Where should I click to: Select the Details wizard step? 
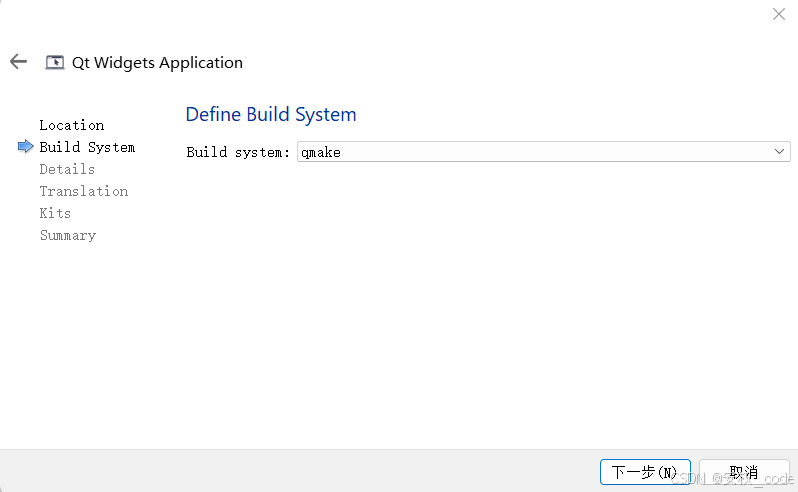67,169
